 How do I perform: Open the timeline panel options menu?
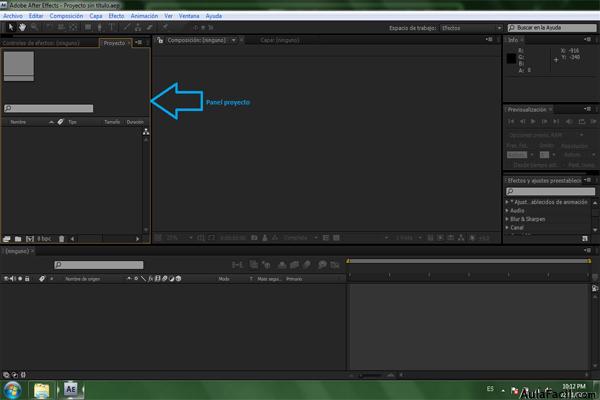(587, 250)
